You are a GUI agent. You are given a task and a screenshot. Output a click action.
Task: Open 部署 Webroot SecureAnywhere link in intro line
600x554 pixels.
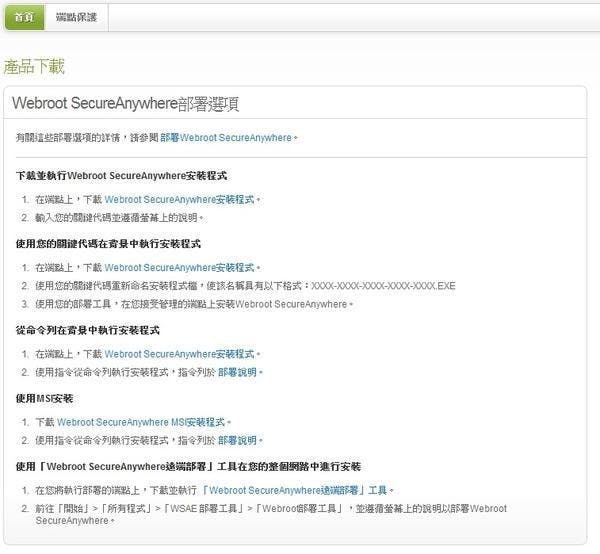click(227, 137)
